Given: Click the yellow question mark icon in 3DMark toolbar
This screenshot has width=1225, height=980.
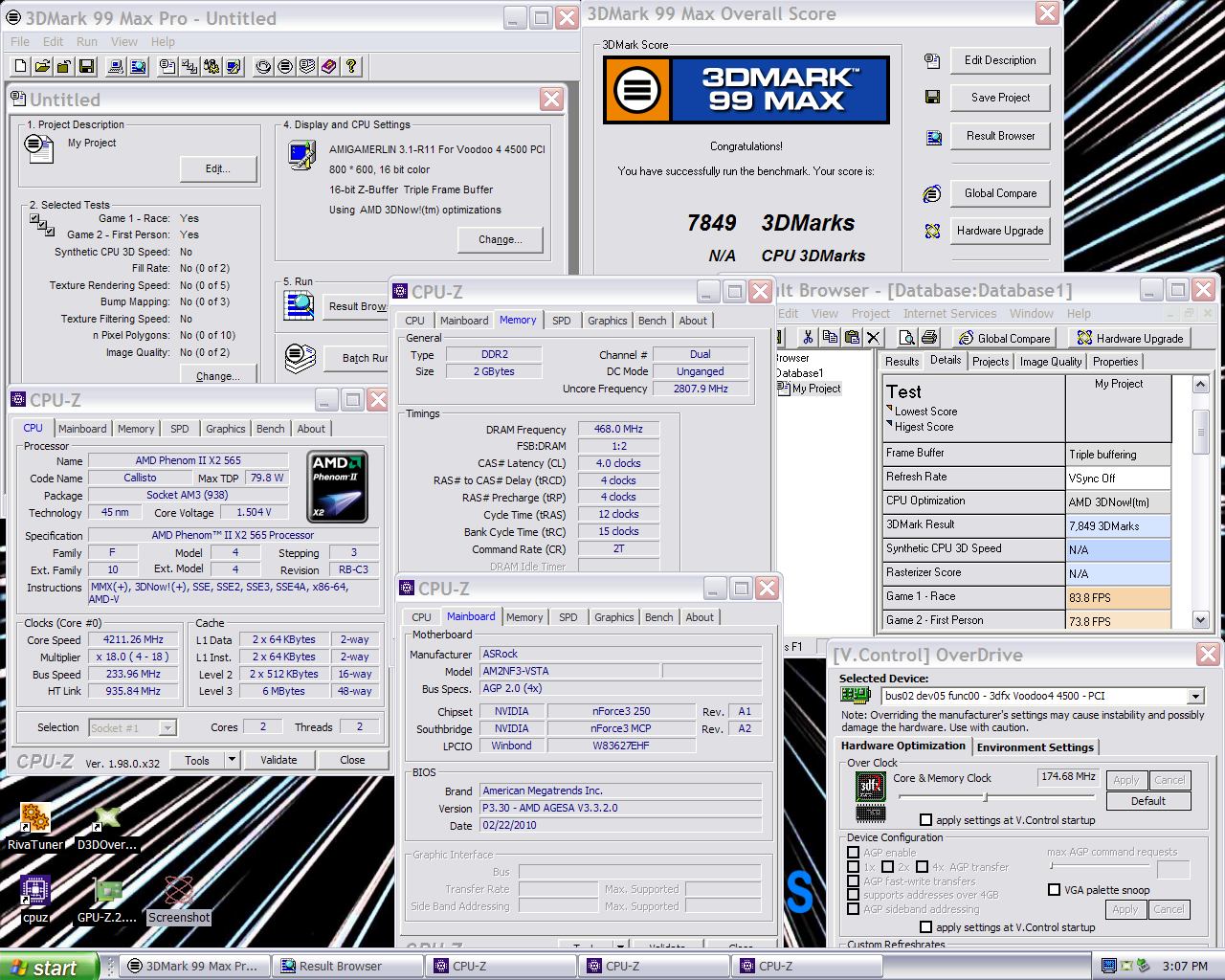Looking at the screenshot, I should (351, 66).
